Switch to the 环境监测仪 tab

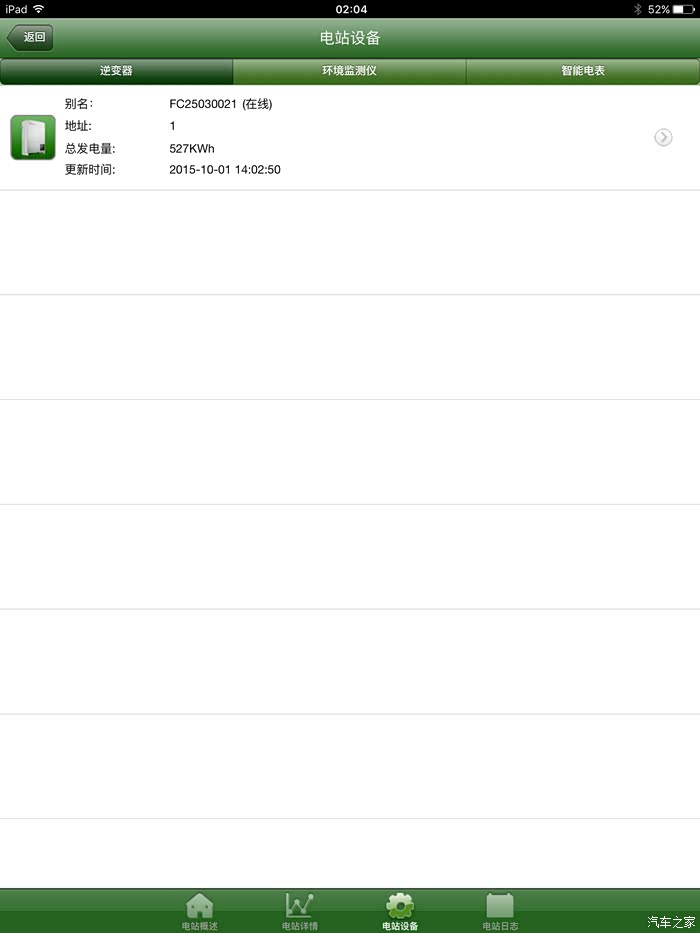click(x=349, y=71)
